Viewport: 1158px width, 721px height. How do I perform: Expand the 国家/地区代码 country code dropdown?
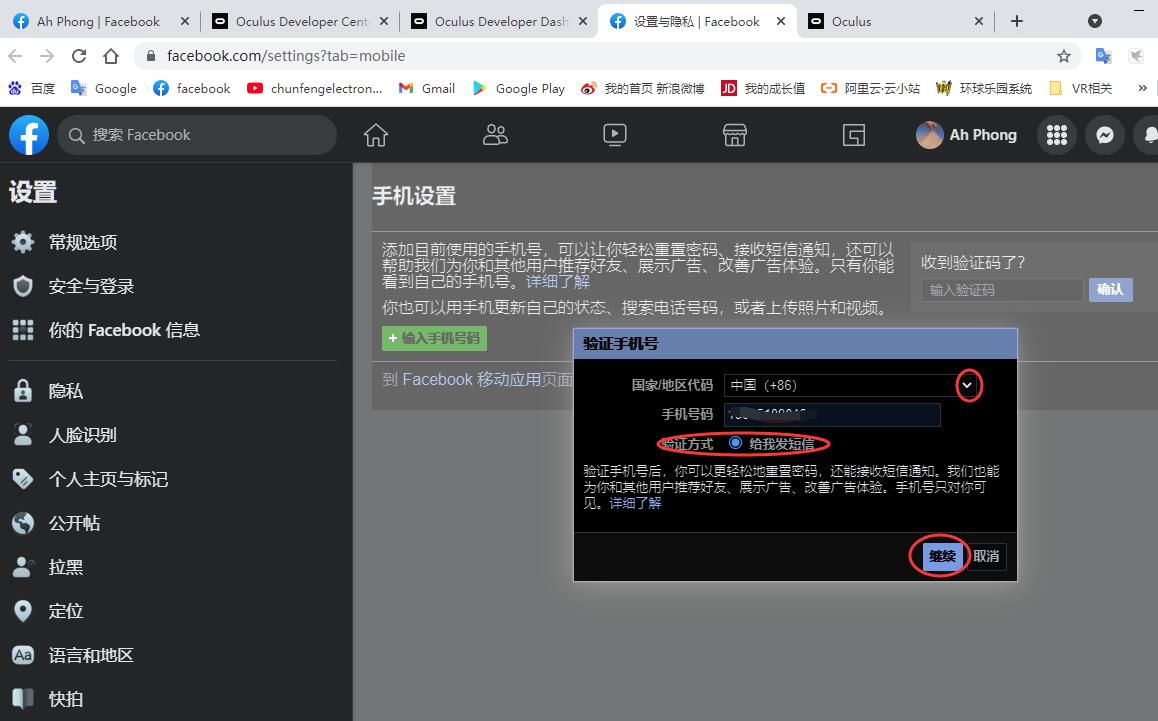pyautogui.click(x=967, y=385)
